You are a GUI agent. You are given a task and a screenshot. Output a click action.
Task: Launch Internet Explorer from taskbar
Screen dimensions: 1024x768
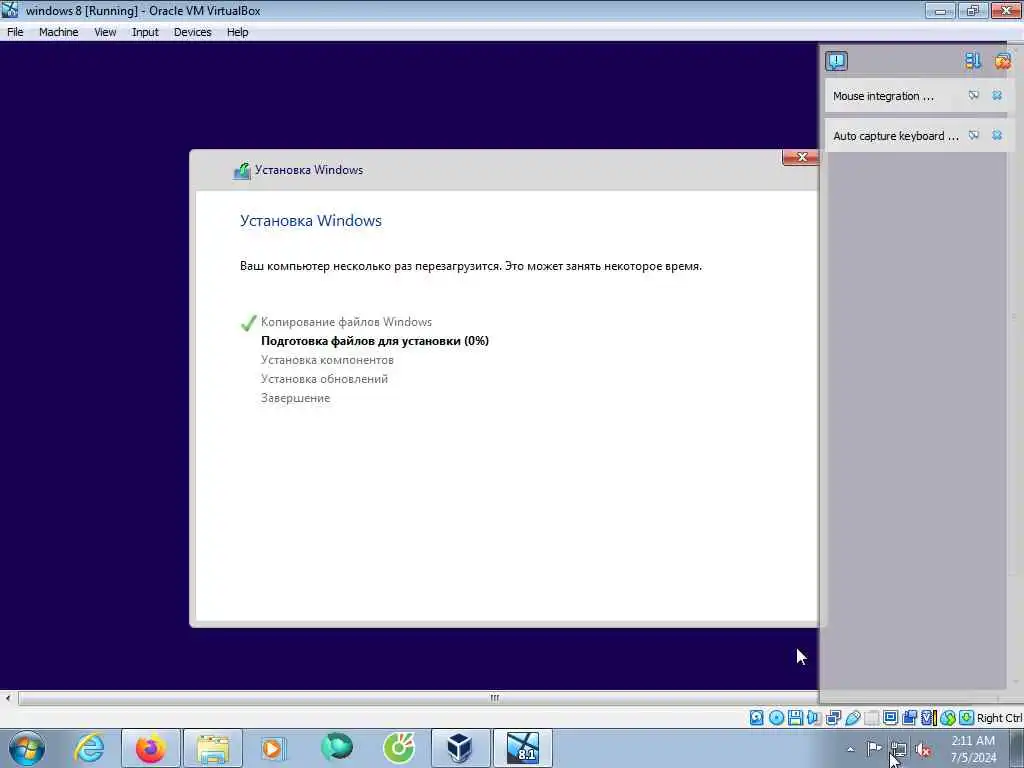click(89, 748)
